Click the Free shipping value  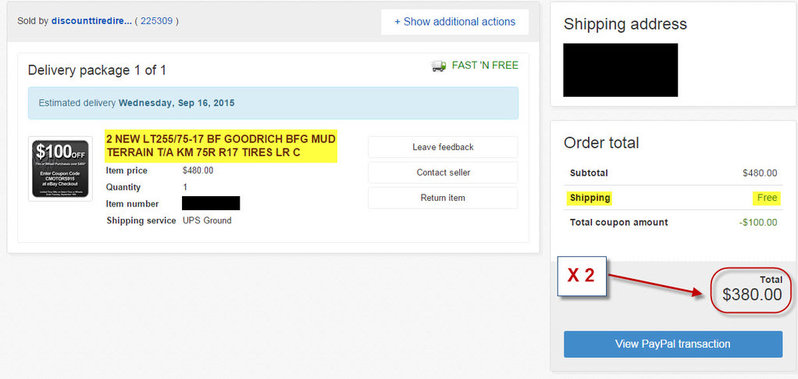pyautogui.click(x=767, y=198)
